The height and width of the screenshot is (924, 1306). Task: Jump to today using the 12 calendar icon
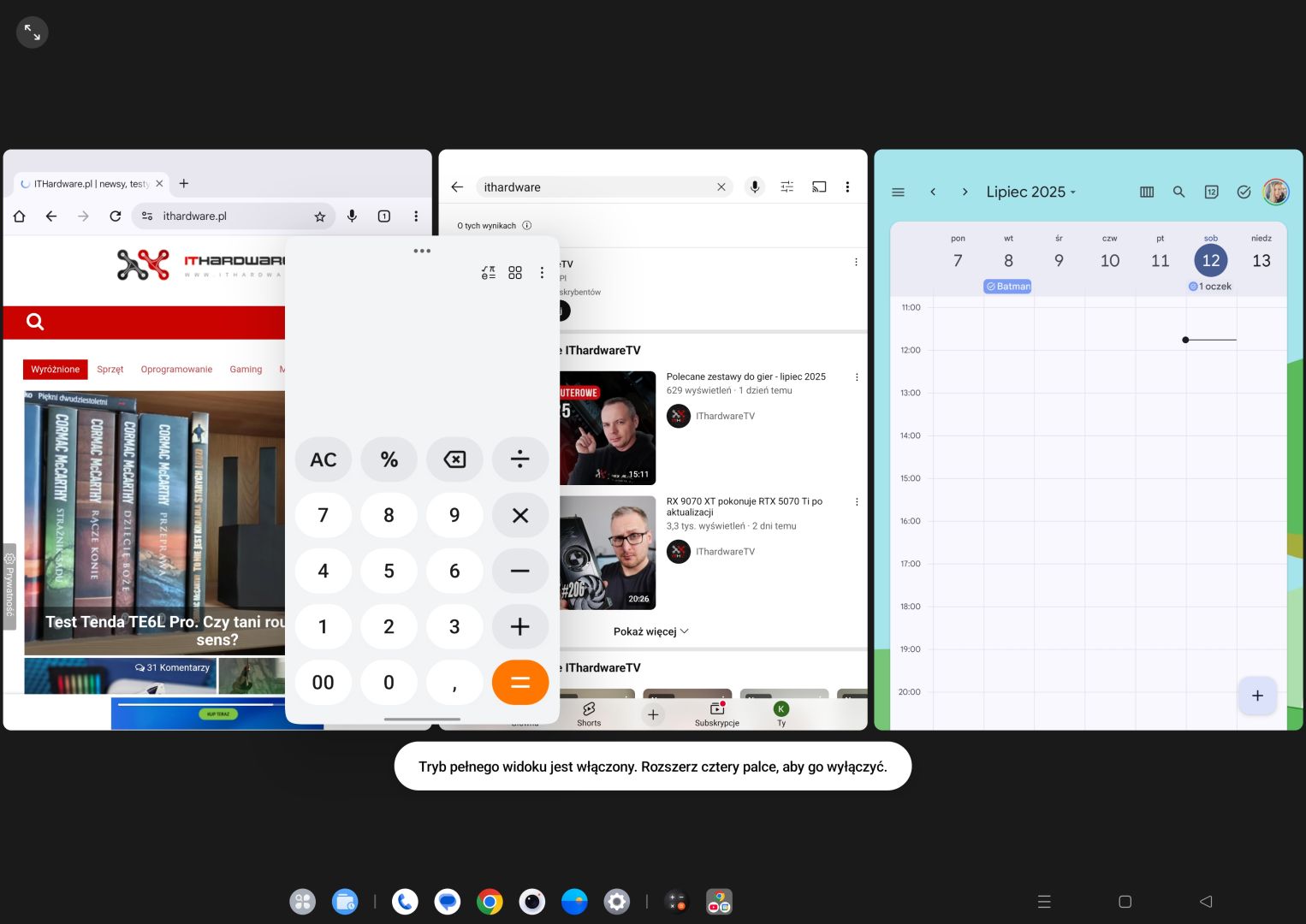coord(1212,192)
